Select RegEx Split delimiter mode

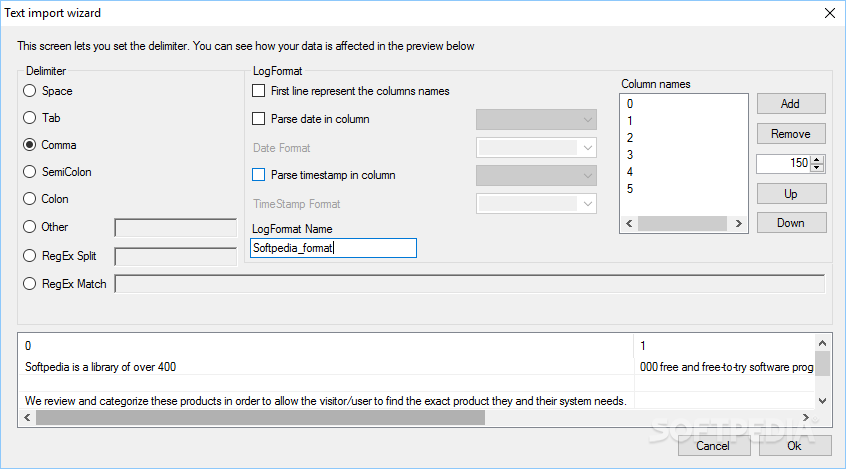pos(30,256)
